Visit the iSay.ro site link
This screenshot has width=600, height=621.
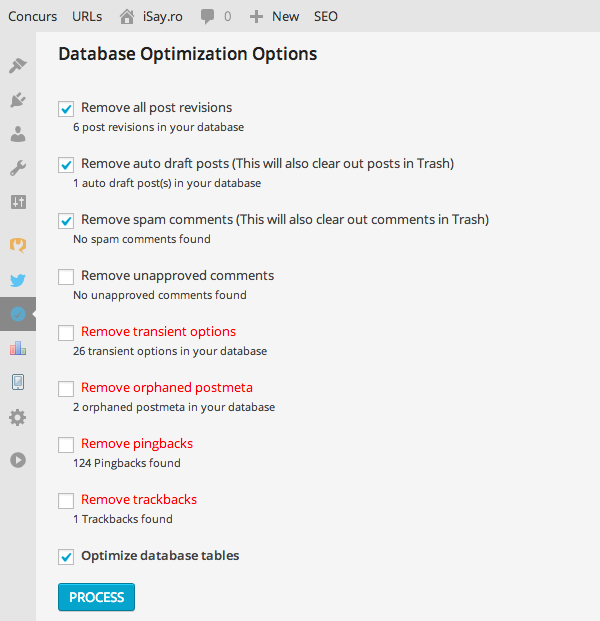coord(153,16)
